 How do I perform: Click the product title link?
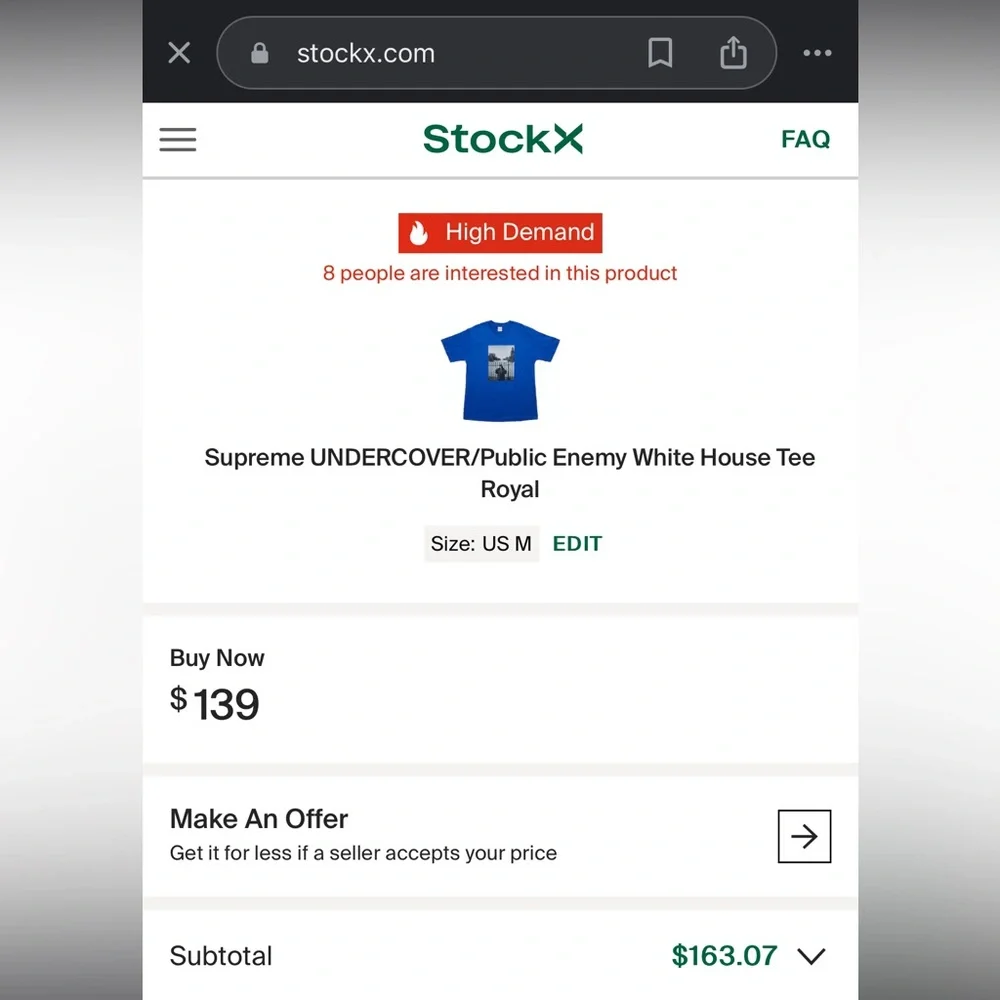509,473
